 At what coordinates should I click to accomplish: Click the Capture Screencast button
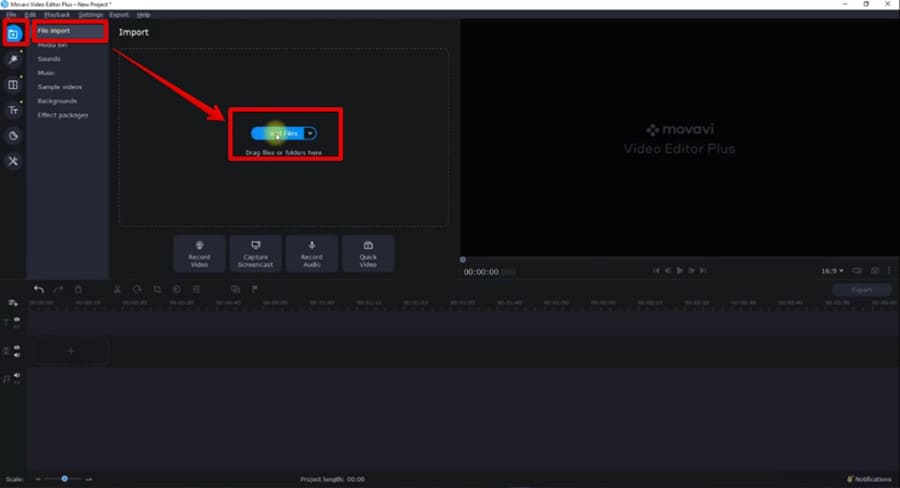coord(255,253)
